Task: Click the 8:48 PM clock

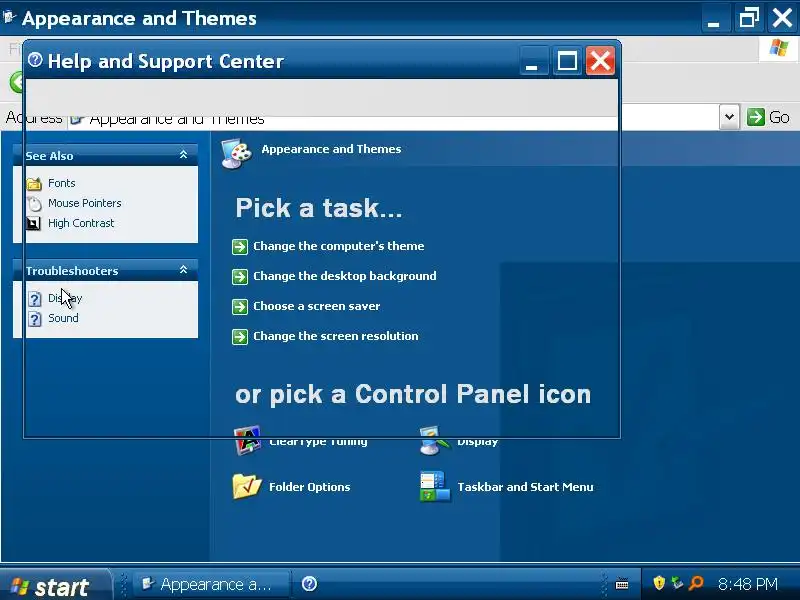Action: (x=747, y=584)
